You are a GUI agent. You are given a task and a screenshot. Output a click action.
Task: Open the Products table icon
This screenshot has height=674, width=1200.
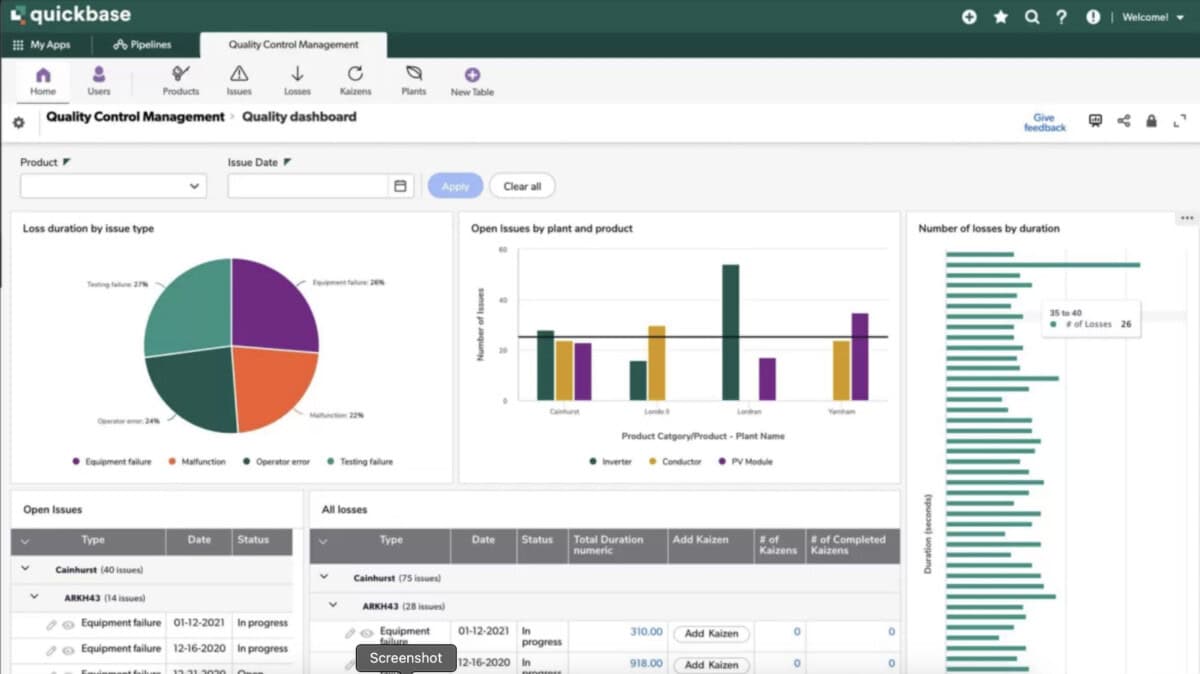click(x=181, y=74)
